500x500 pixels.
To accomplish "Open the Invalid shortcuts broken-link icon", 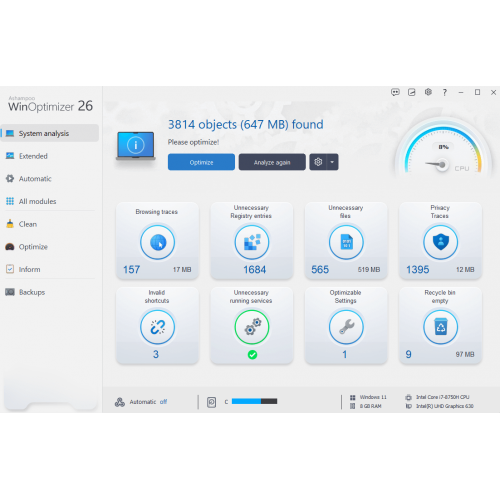I will pyautogui.click(x=157, y=327).
